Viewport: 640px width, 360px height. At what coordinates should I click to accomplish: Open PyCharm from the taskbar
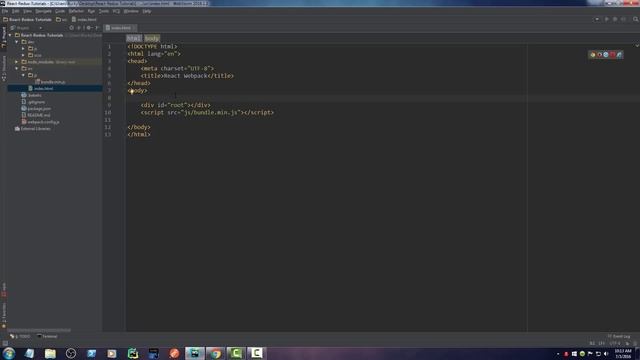click(133, 353)
